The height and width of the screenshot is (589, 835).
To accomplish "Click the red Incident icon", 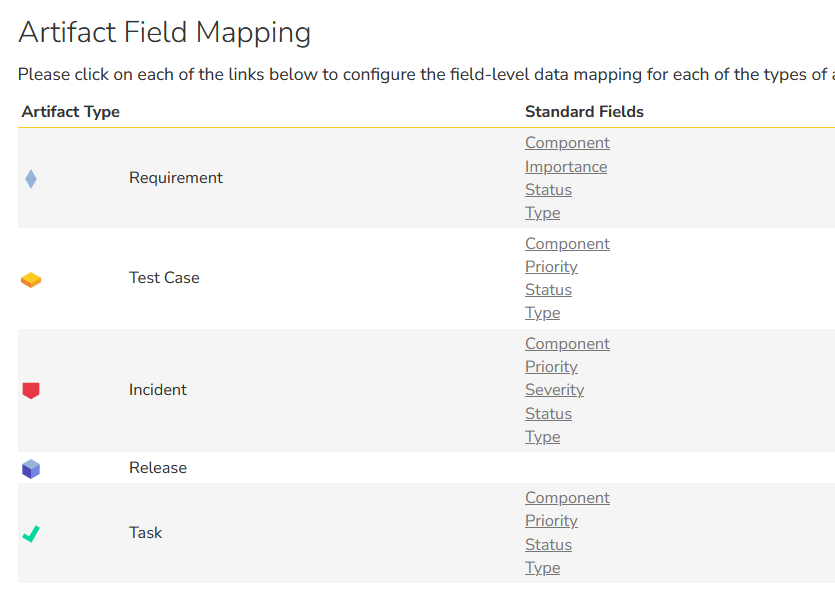I will [x=31, y=390].
